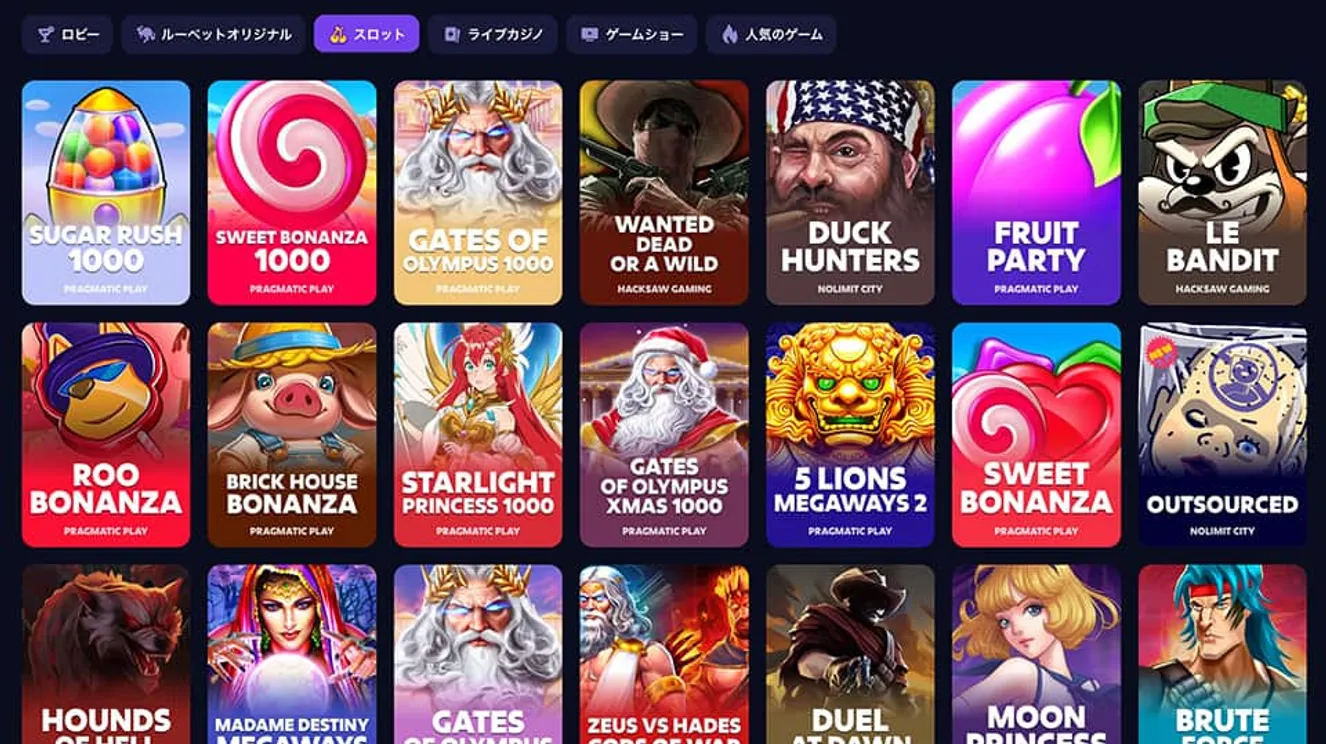Open the ロビー tab

point(67,34)
